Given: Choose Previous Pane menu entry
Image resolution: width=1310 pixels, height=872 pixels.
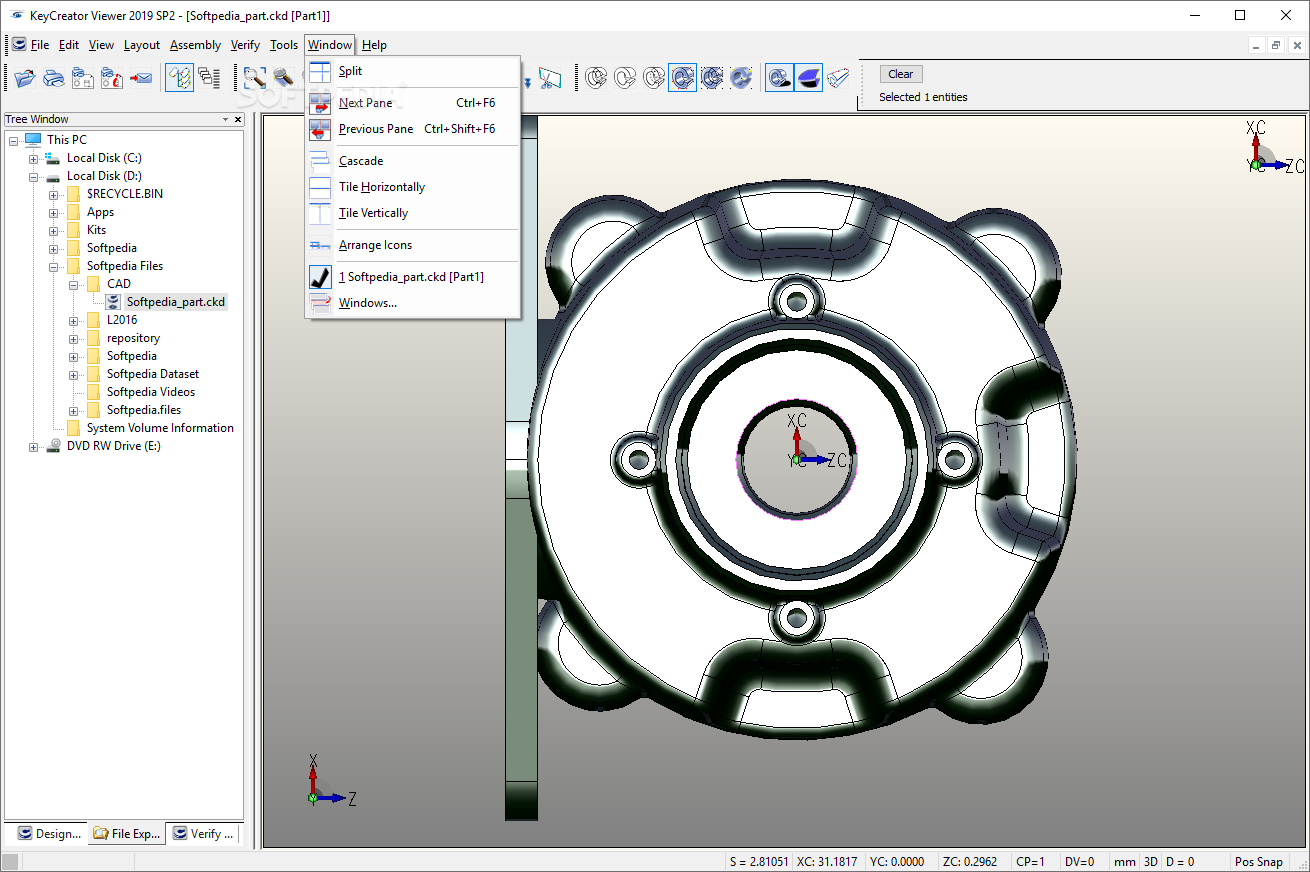Looking at the screenshot, I should point(413,129).
